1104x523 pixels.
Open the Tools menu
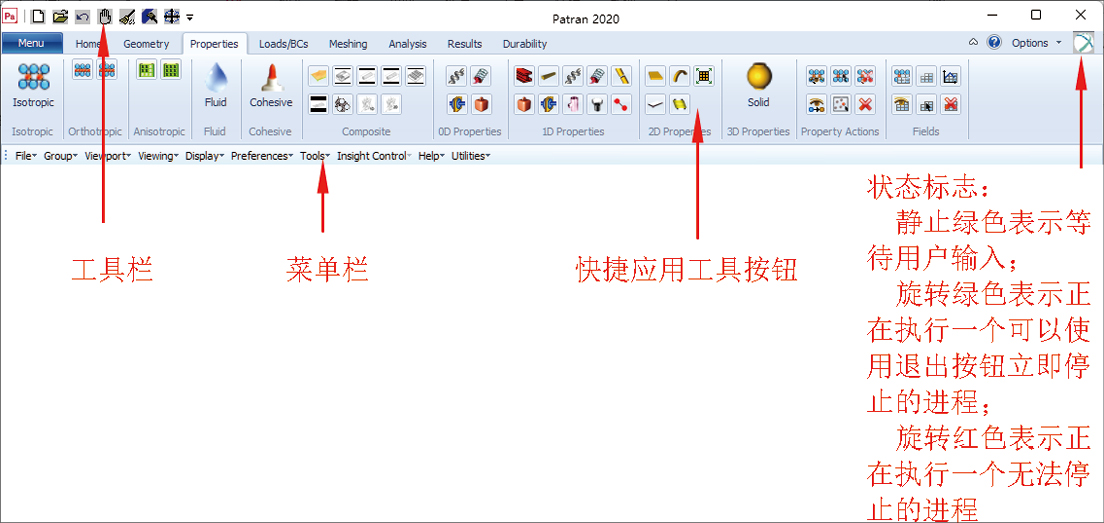click(x=314, y=156)
